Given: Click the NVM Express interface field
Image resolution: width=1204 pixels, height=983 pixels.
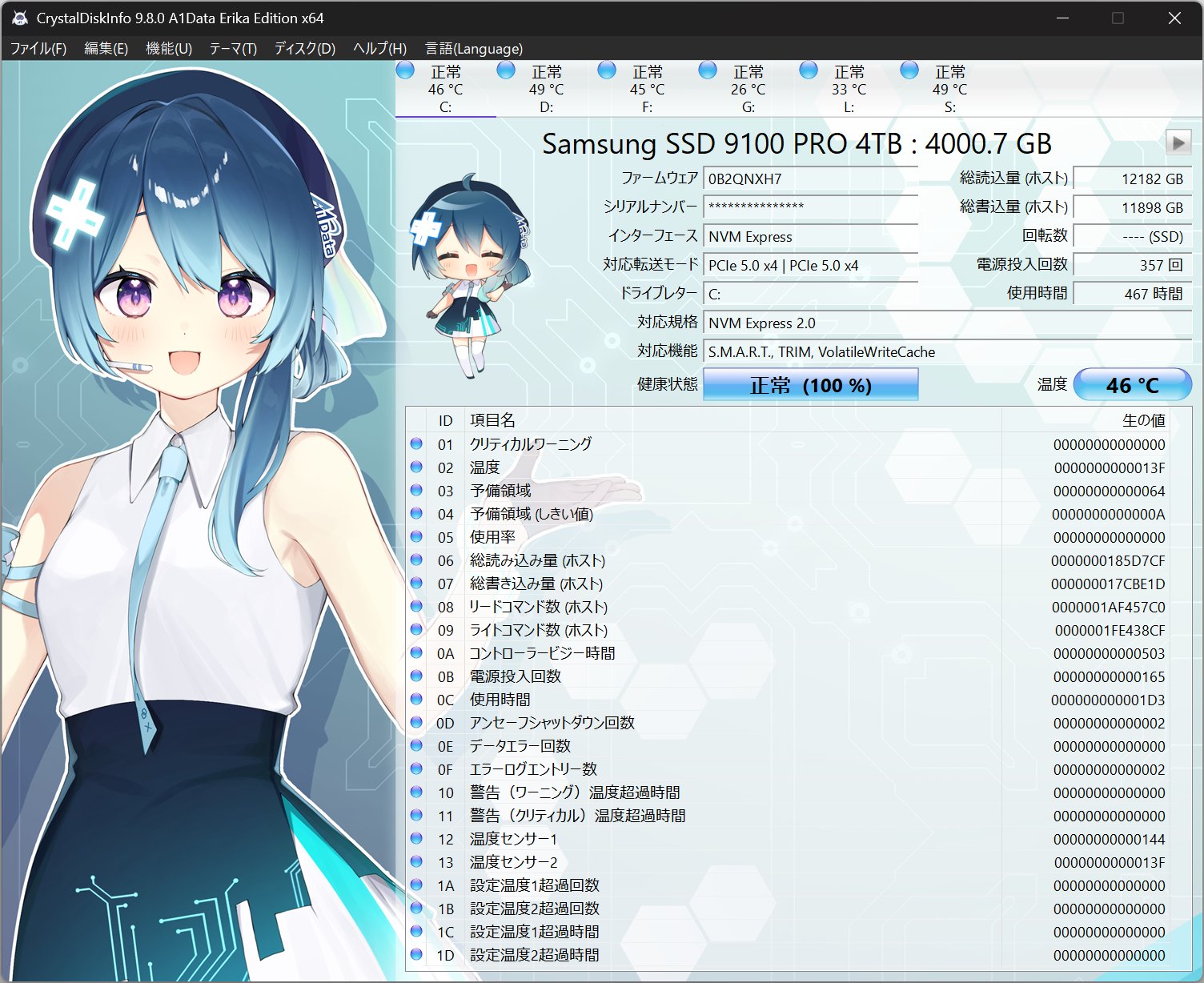Looking at the screenshot, I should tap(810, 236).
